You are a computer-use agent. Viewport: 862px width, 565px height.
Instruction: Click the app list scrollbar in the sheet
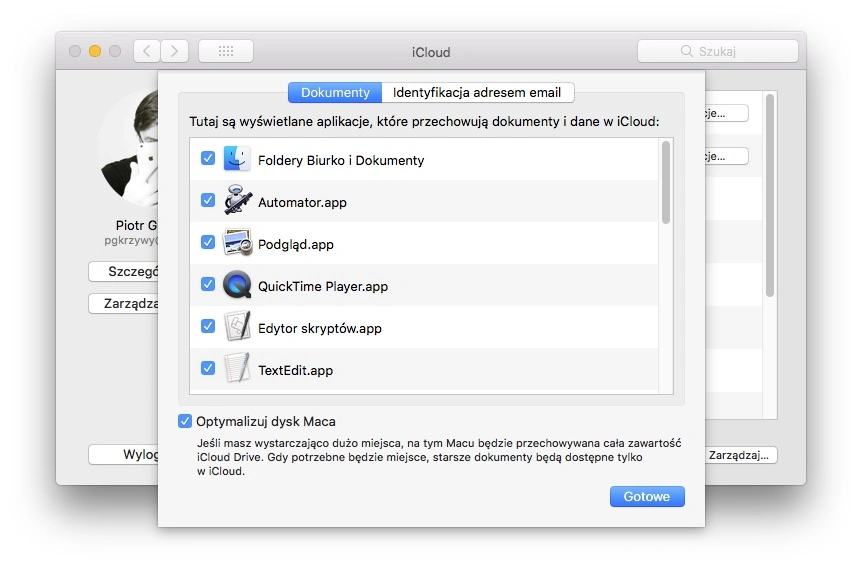[x=666, y=182]
